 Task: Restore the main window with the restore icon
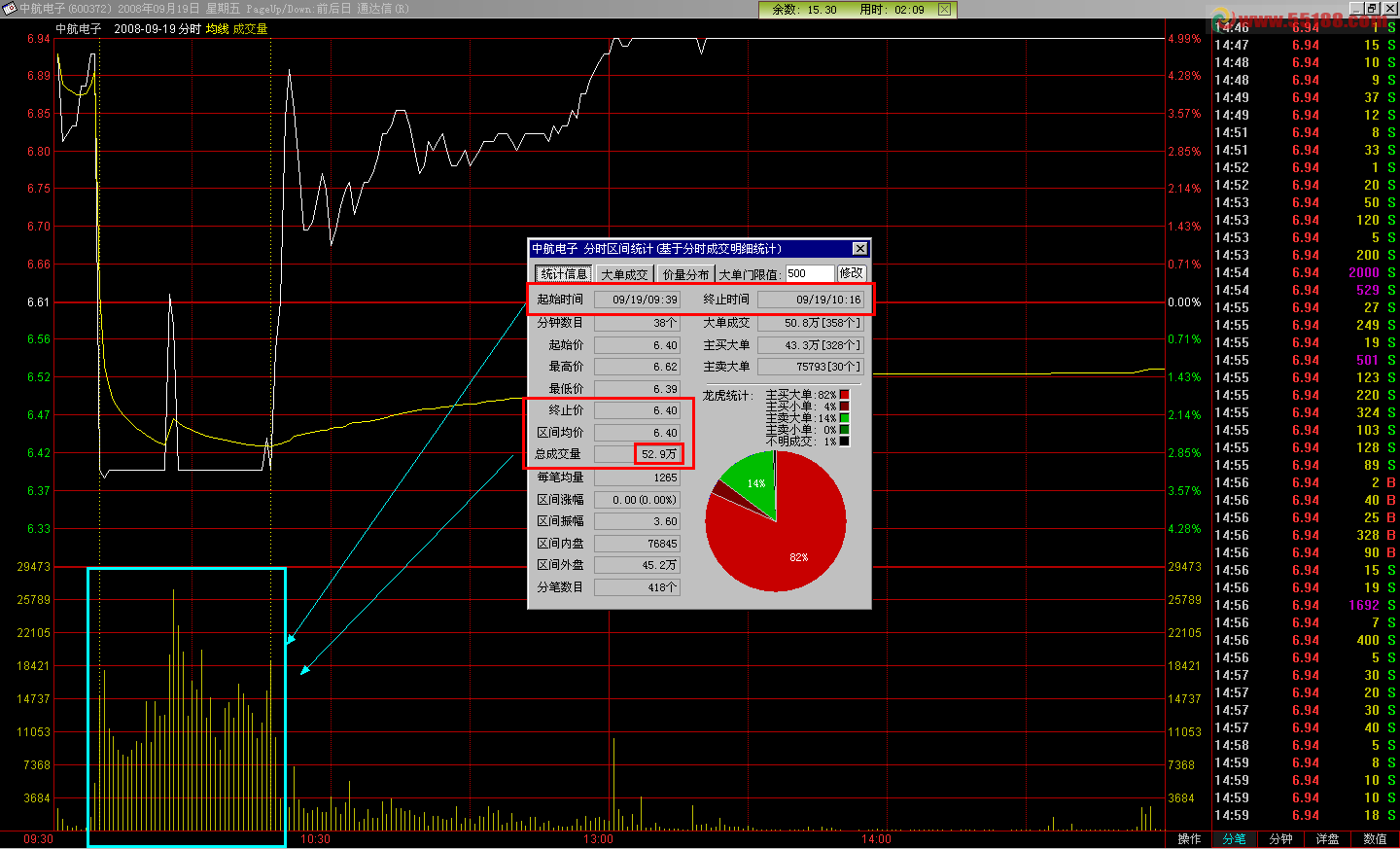click(1372, 9)
